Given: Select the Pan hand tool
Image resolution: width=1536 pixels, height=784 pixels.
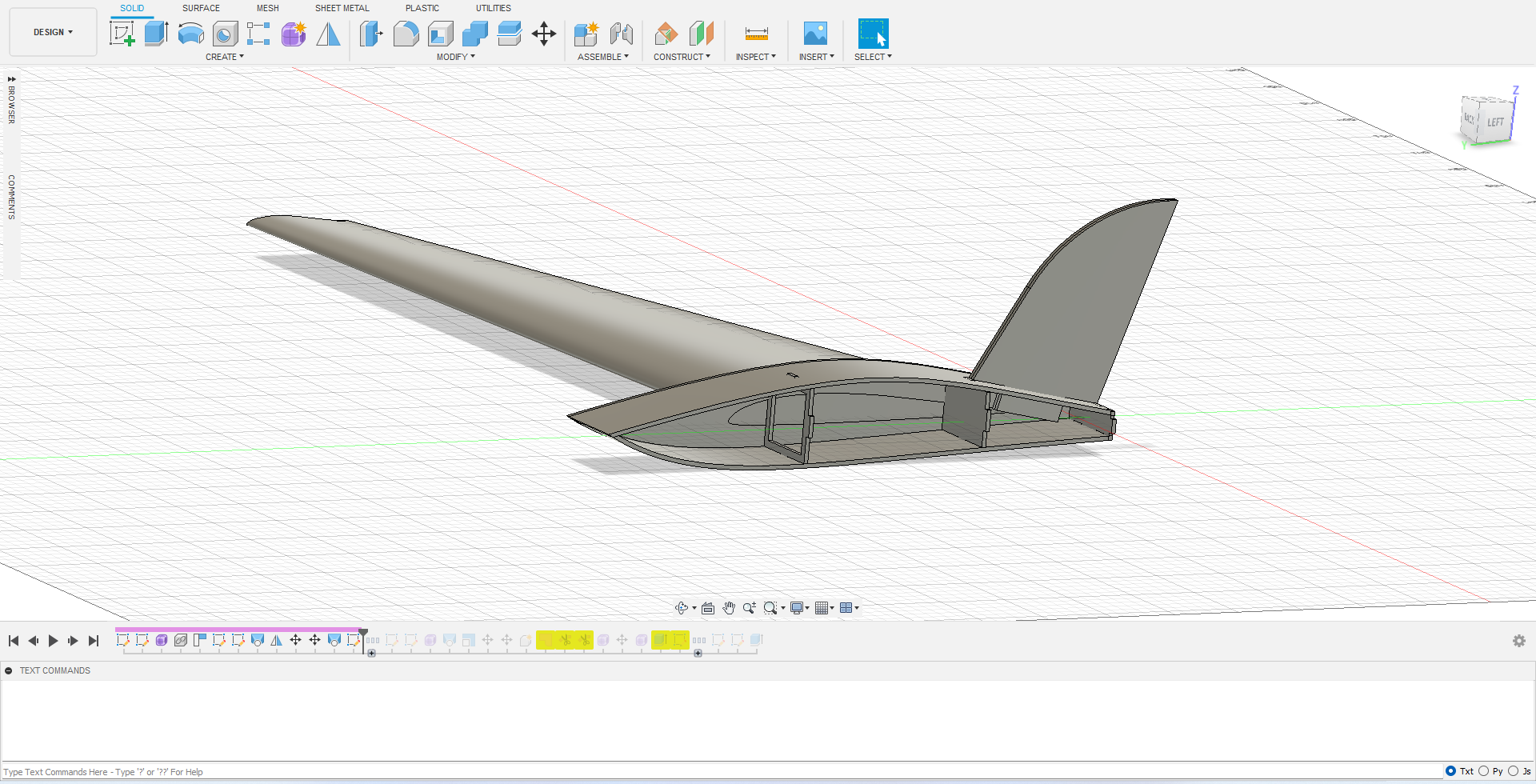Looking at the screenshot, I should tap(728, 608).
